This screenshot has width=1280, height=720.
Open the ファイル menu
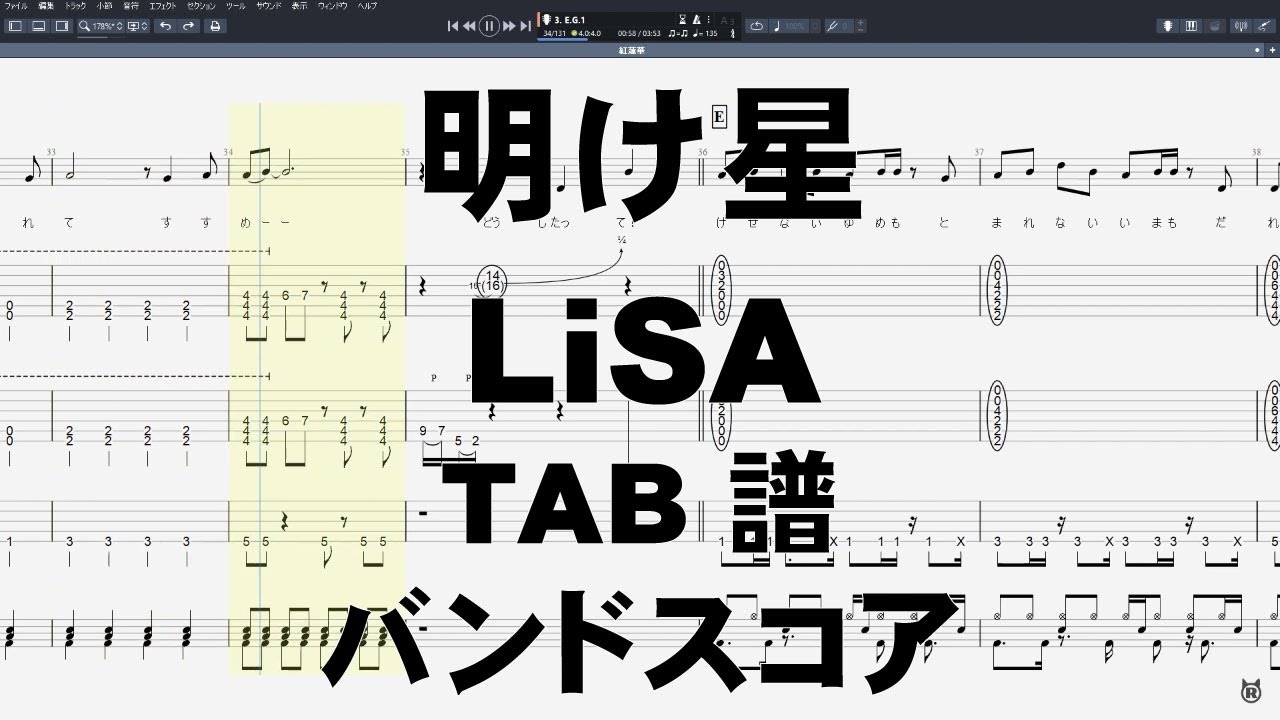coord(16,6)
